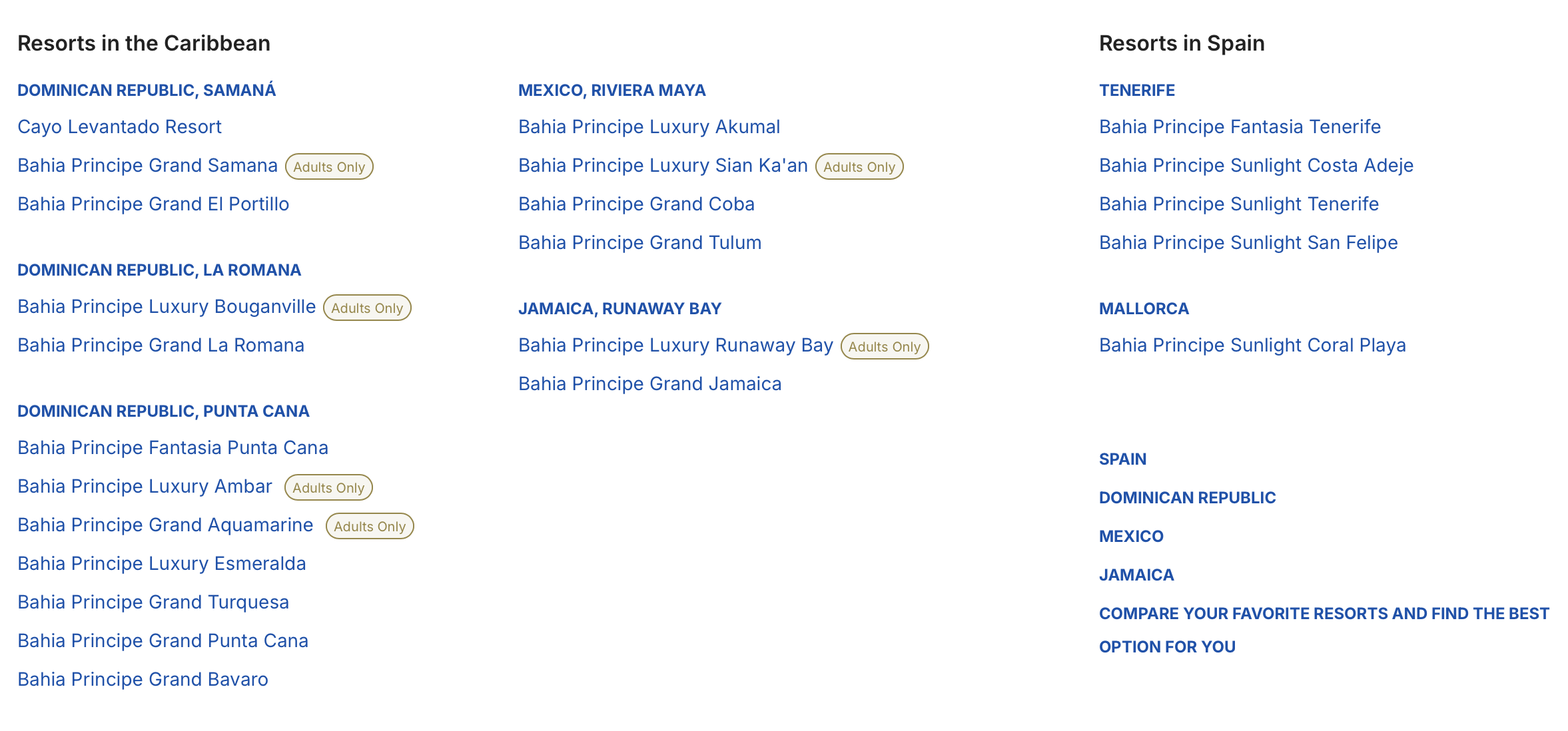Screen dimensions: 1568x731
Task: Select Jamaica, Runaway Bay heading
Action: tap(619, 308)
